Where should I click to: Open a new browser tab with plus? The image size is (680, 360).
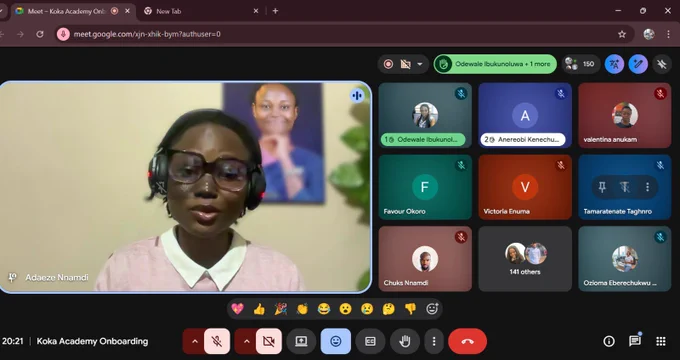pyautogui.click(x=275, y=11)
